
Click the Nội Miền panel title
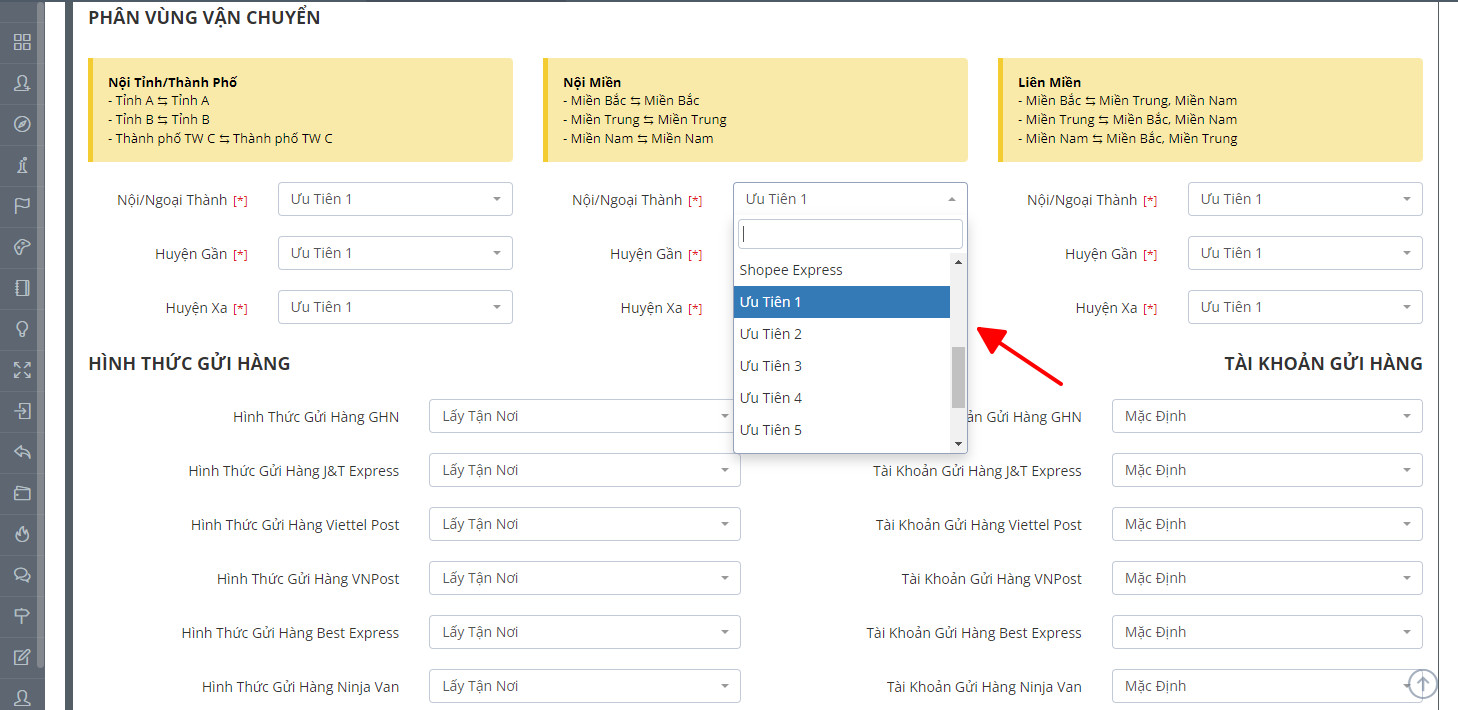point(592,82)
